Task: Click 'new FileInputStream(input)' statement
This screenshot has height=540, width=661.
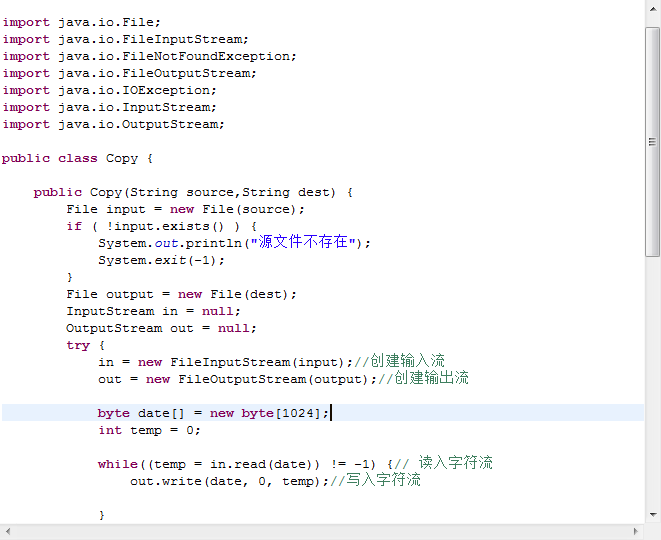Action: point(226,362)
